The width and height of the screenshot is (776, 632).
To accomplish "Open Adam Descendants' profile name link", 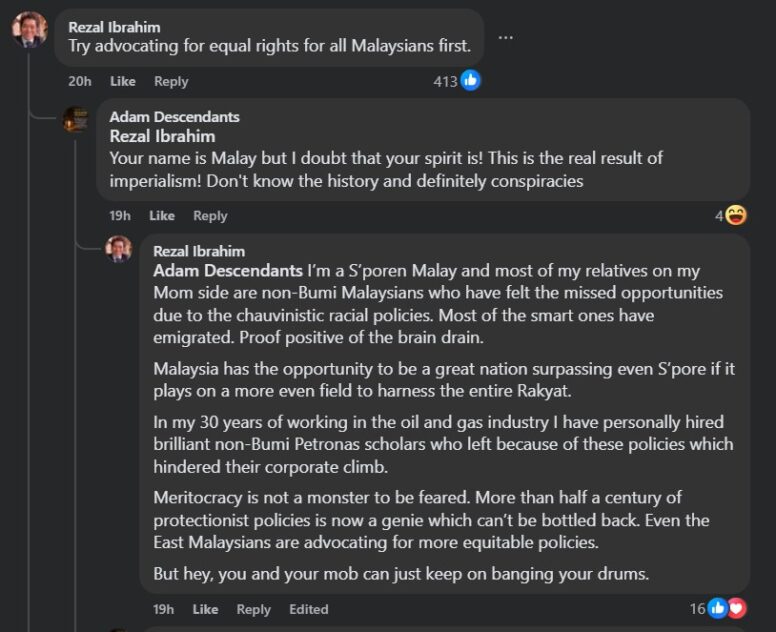I will (x=174, y=117).
